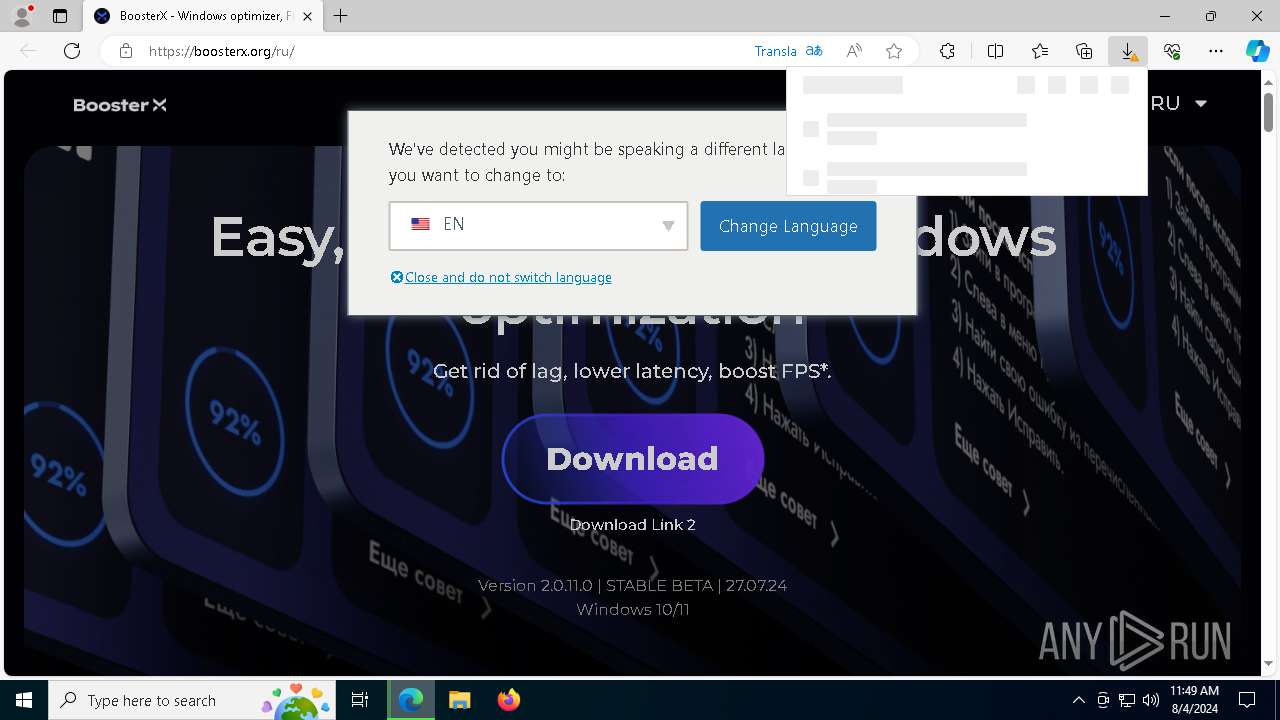The image size is (1280, 720).
Task: Click the big Download button
Action: tap(632, 459)
